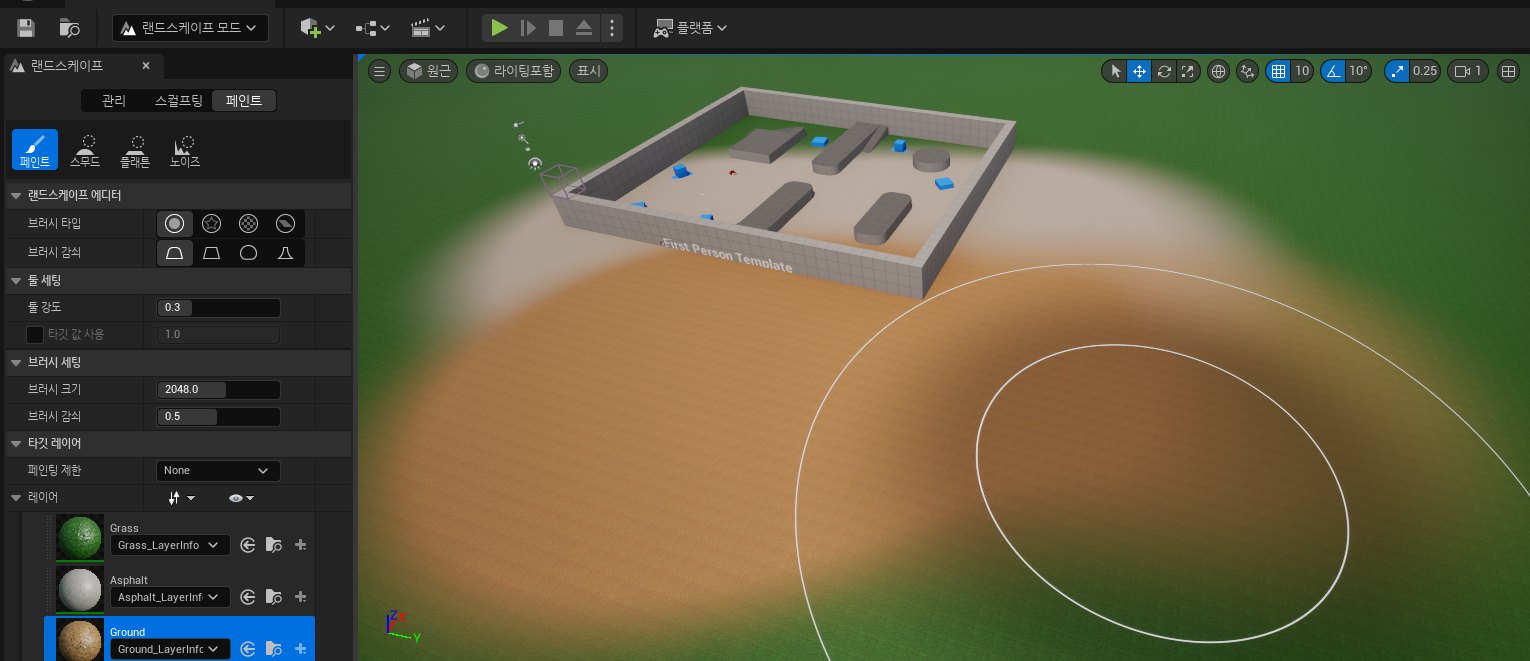Open the Perspective (원근) view menu

coord(428,71)
